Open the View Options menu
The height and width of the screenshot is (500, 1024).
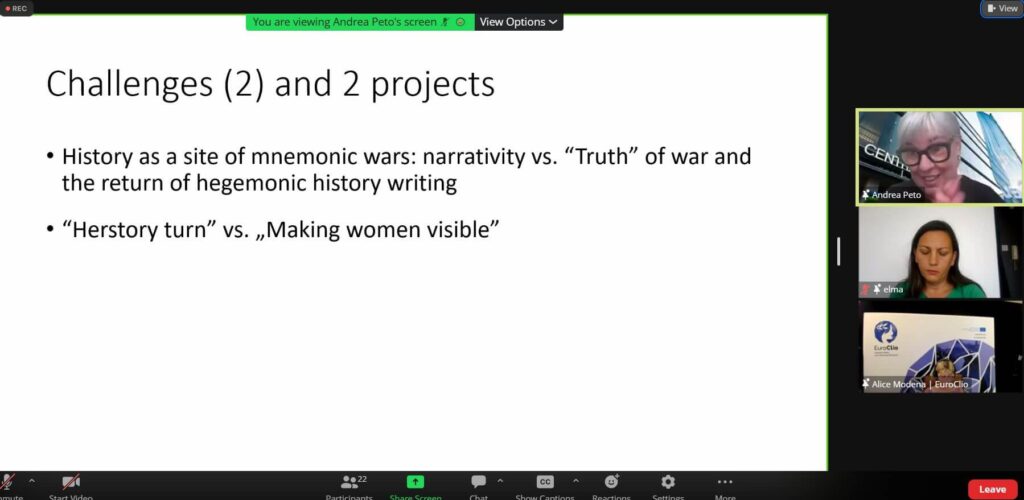tap(518, 22)
